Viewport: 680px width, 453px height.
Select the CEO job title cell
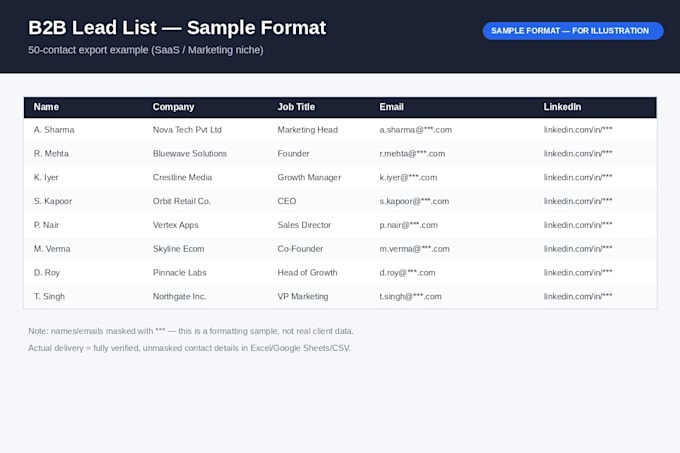287,202
